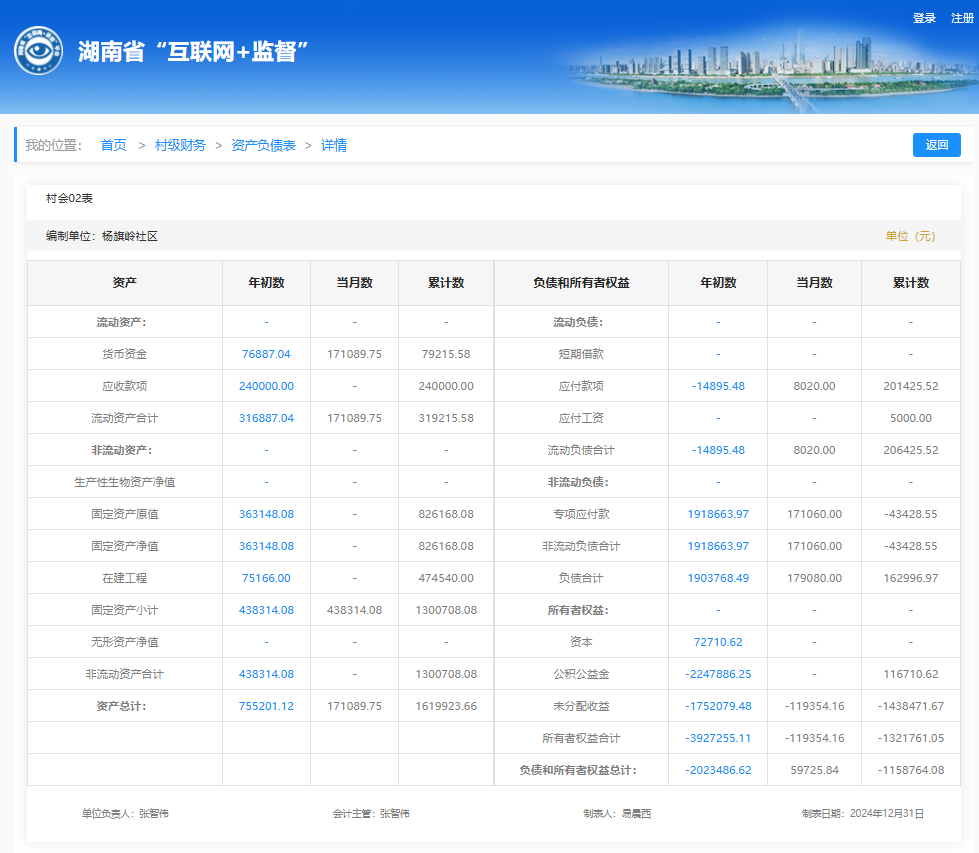Open 资本 opening value 72710.62
The width and height of the screenshot is (979, 853).
pos(718,642)
